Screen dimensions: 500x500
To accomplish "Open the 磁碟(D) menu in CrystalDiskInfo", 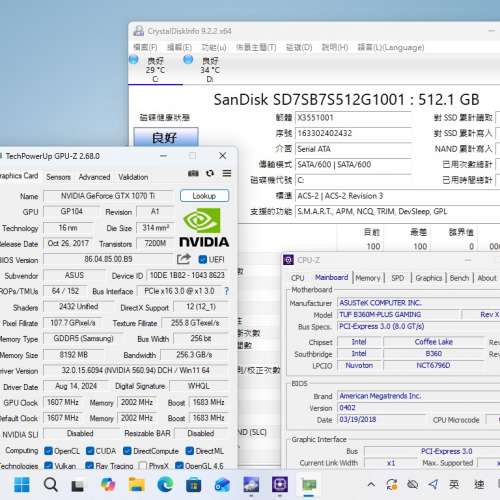I will click(x=299, y=47).
